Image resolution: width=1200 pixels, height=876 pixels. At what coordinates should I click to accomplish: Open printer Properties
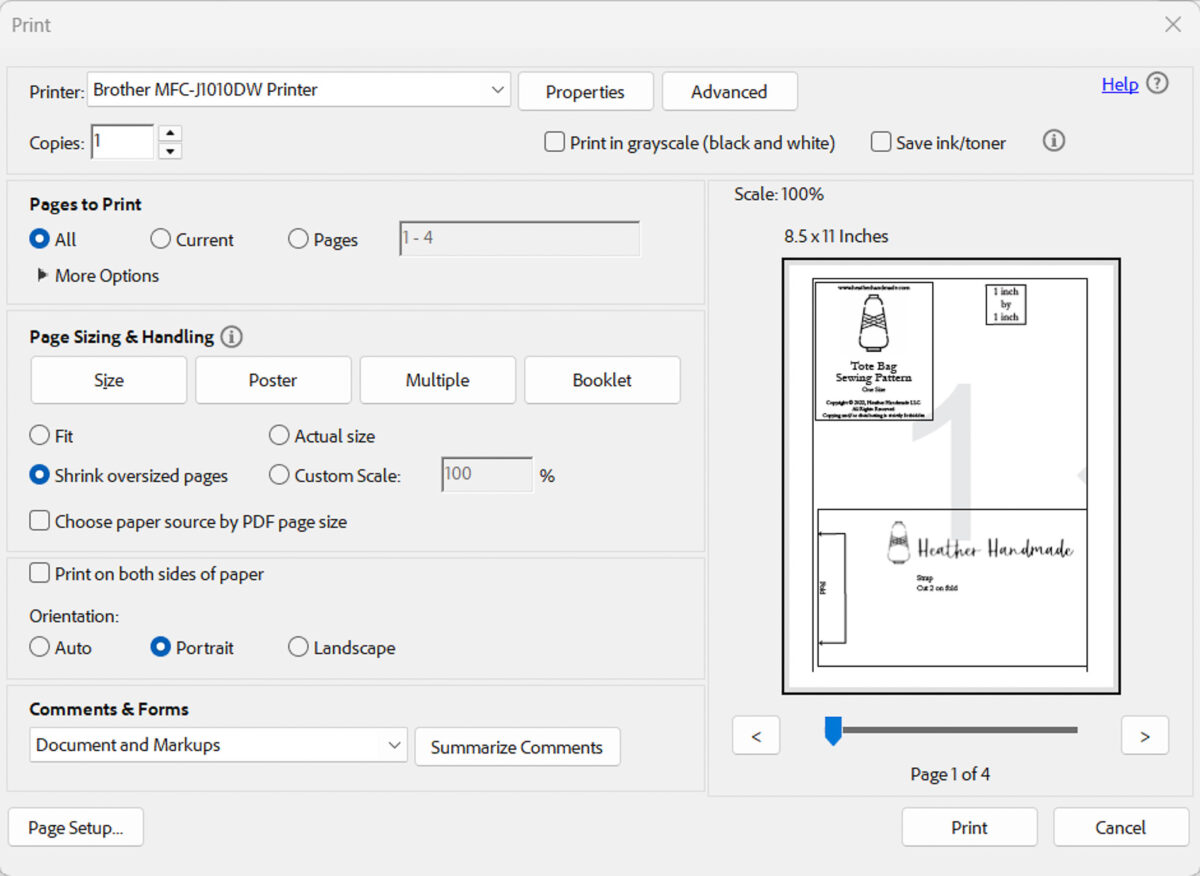click(585, 91)
